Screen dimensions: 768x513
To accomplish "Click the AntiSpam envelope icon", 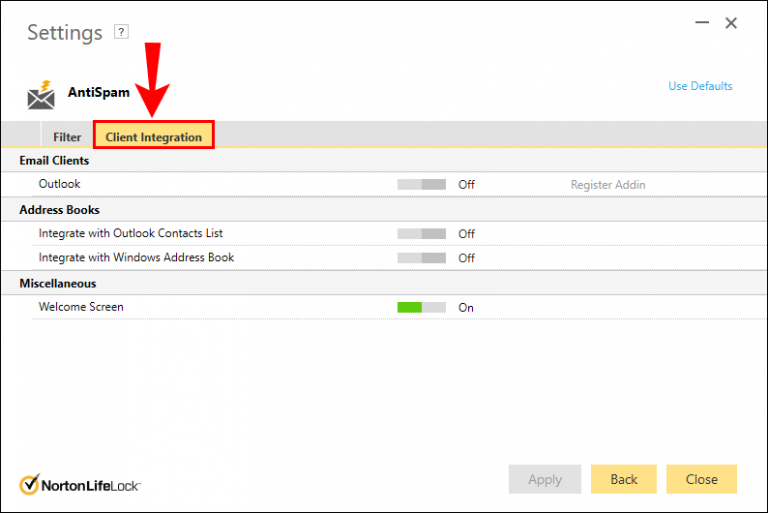I will (41, 95).
